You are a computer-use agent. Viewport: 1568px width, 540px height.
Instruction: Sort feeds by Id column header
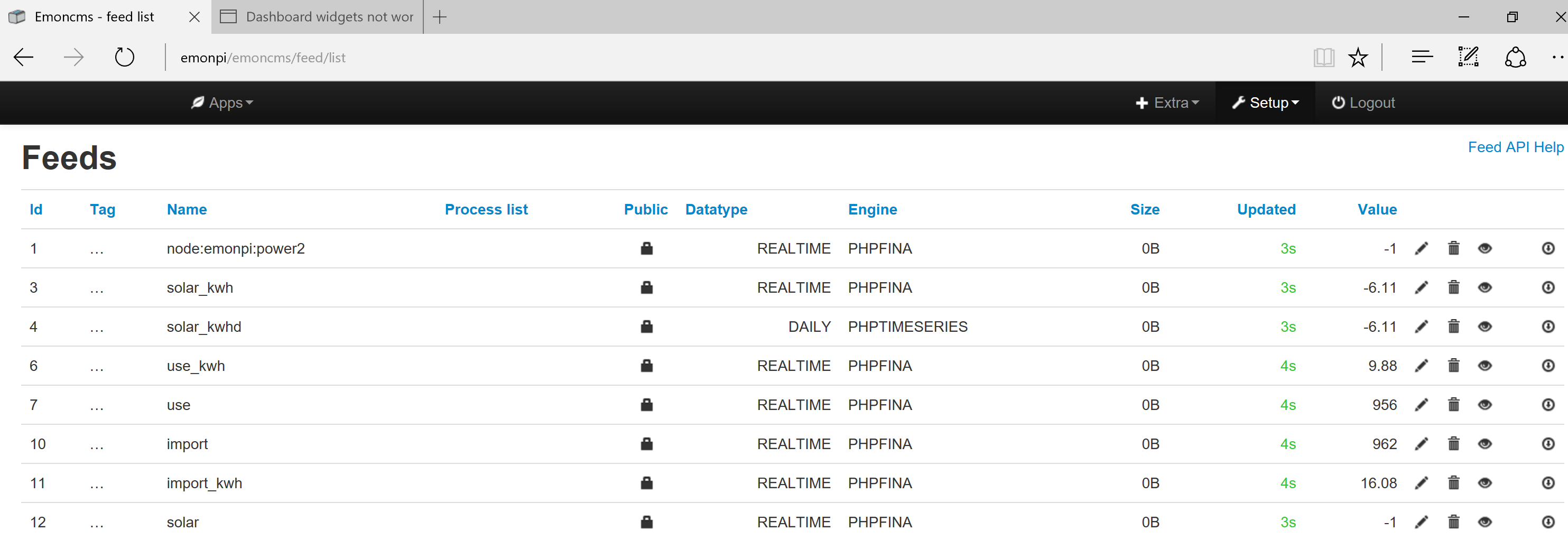pyautogui.click(x=36, y=209)
